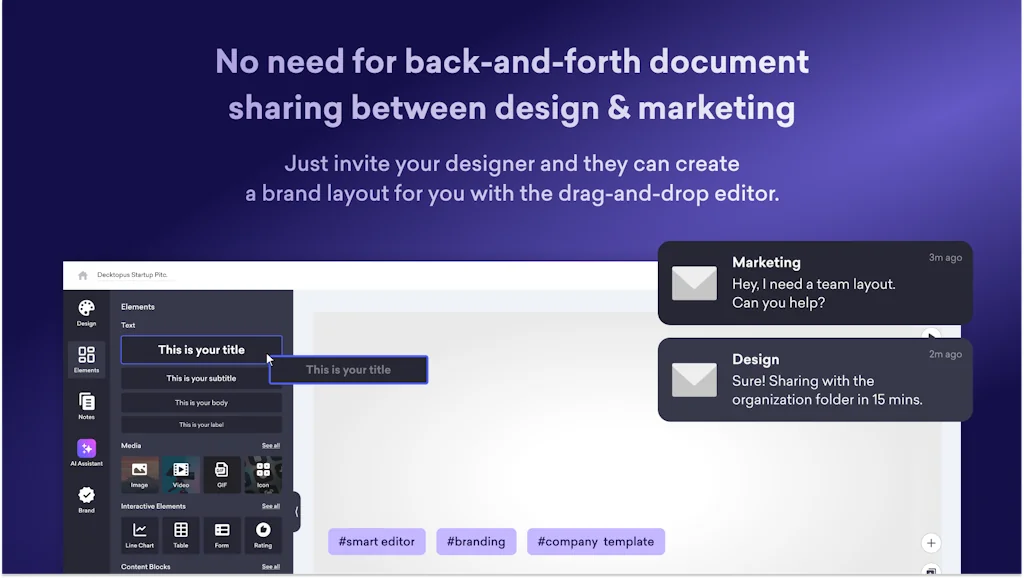Click the '#branding' tag
The width and height of the screenshot is (1024, 578).
pos(476,542)
